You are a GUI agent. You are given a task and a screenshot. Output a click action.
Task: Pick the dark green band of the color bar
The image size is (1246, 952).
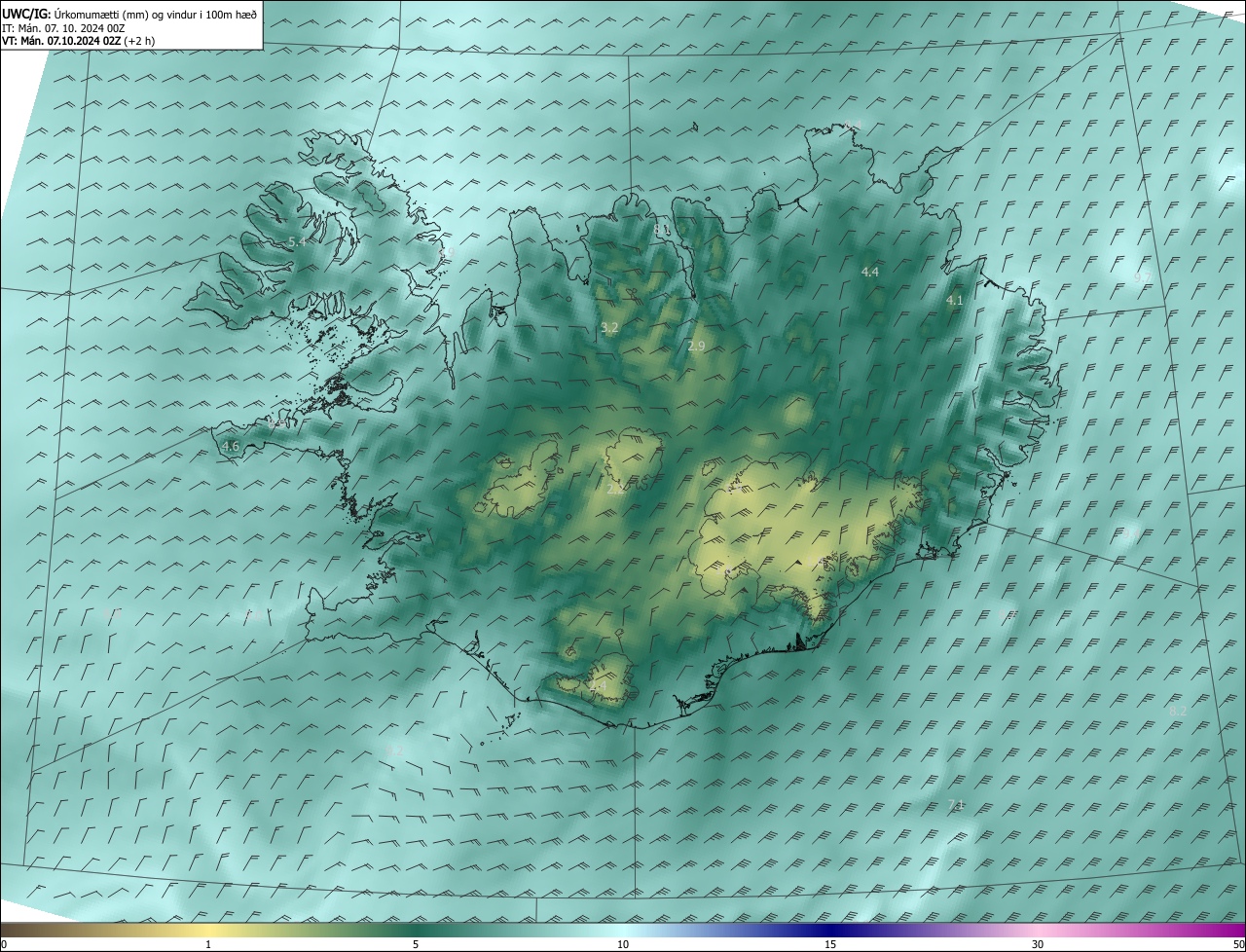point(416,930)
